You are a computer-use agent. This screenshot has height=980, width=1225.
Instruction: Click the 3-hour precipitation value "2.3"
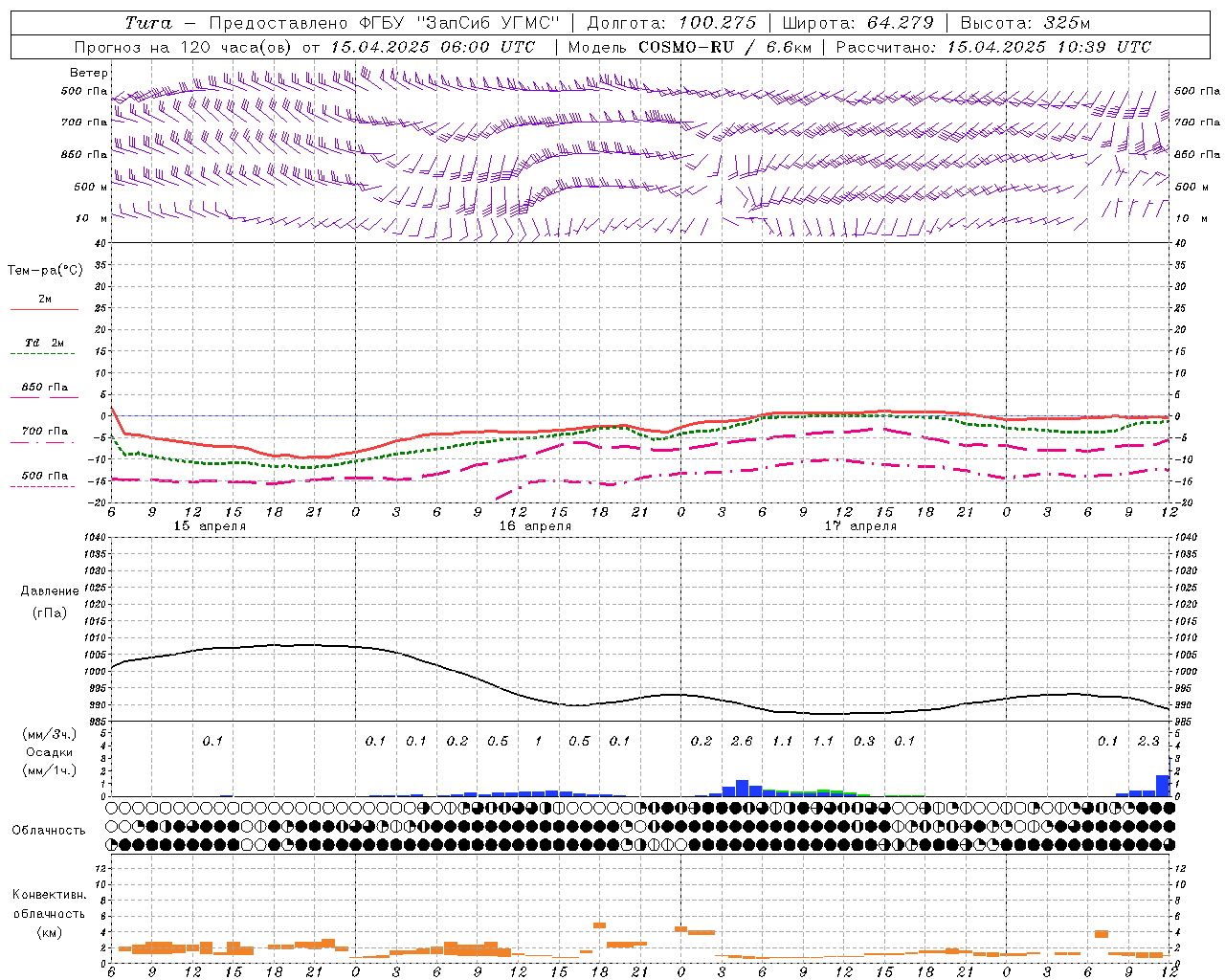(x=1147, y=741)
